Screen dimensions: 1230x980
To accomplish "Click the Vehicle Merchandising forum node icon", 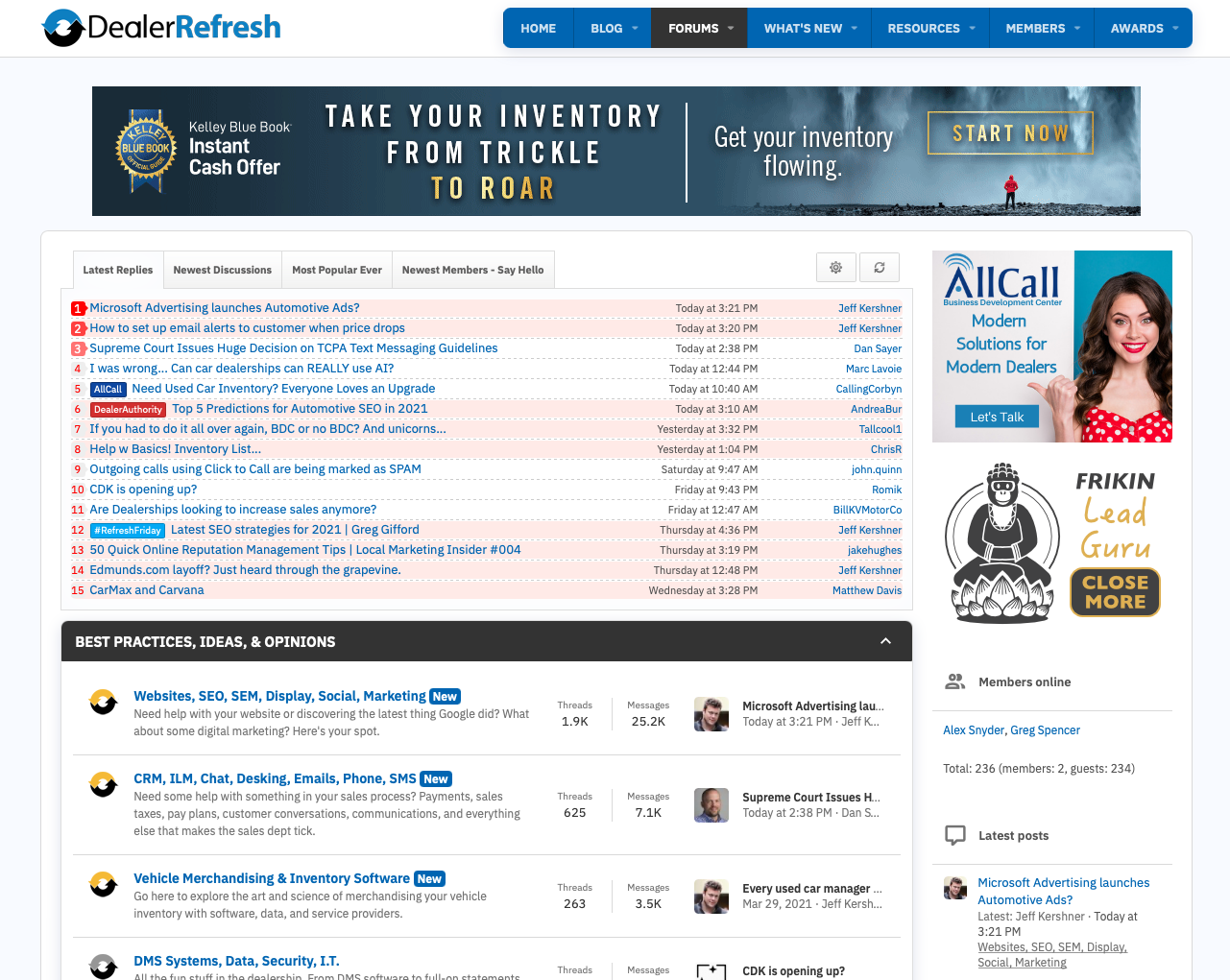I will pos(103,884).
